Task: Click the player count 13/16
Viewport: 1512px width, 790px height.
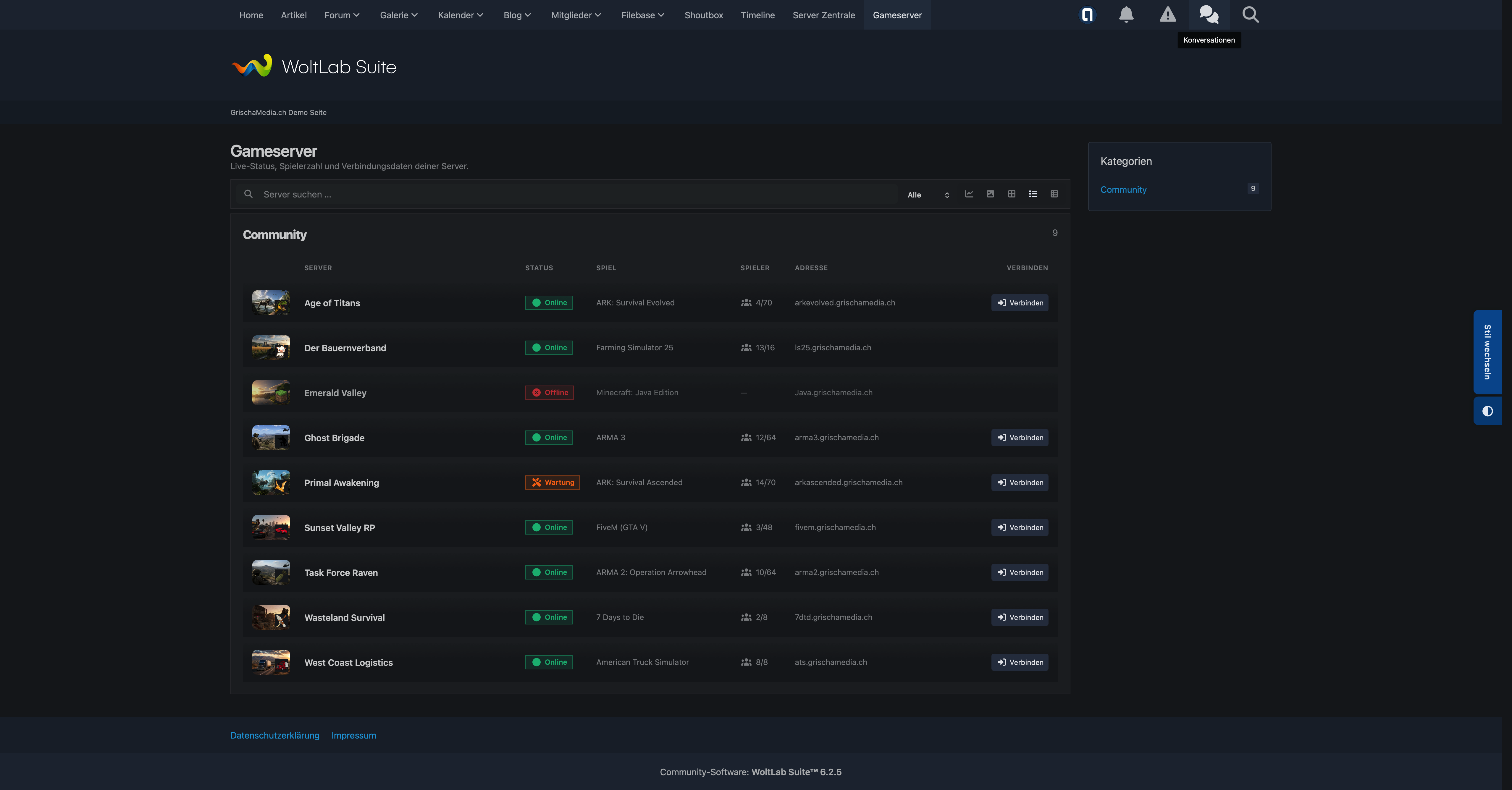Action: 765,348
